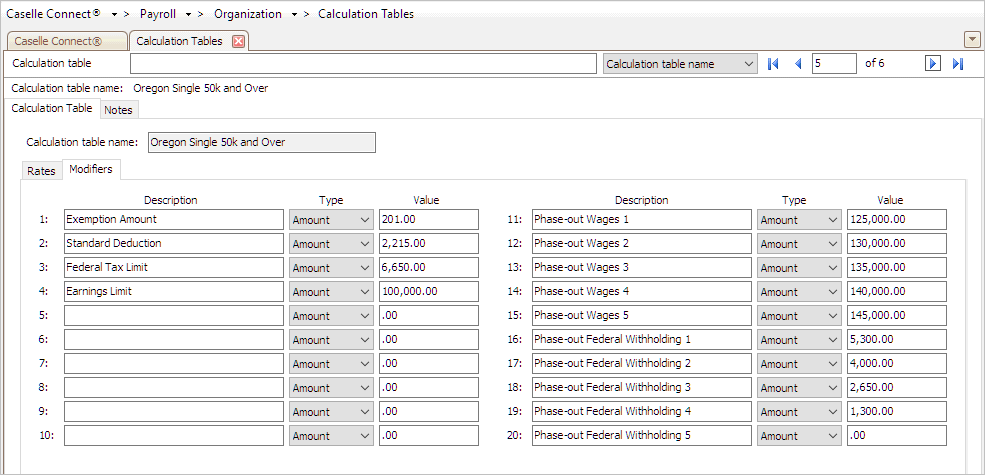Select the Caselle Connect tab

tap(65, 41)
